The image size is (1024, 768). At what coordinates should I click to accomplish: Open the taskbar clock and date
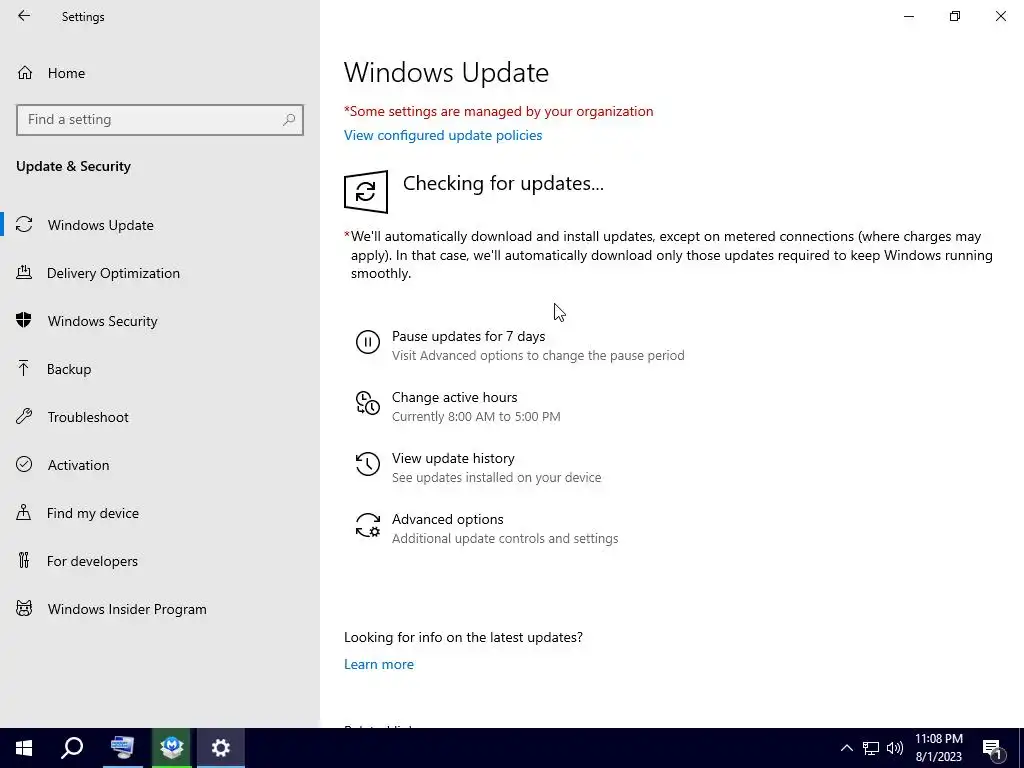(938, 748)
